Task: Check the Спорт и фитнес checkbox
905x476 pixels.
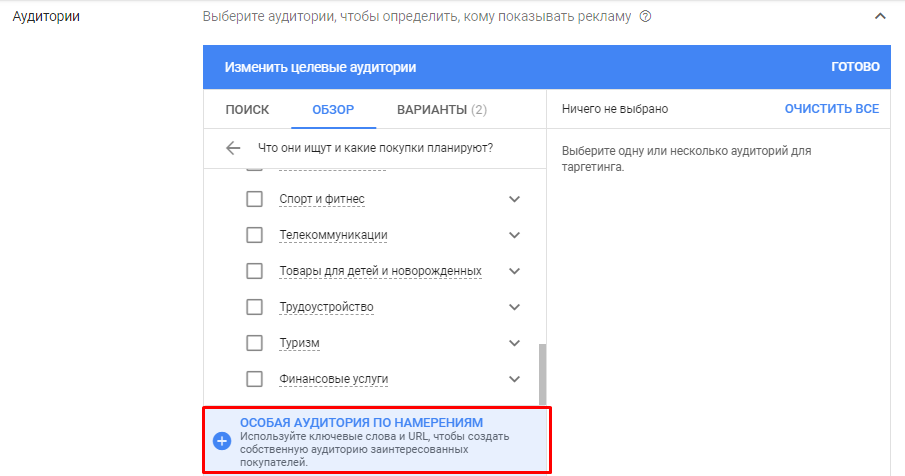Action: [x=254, y=199]
